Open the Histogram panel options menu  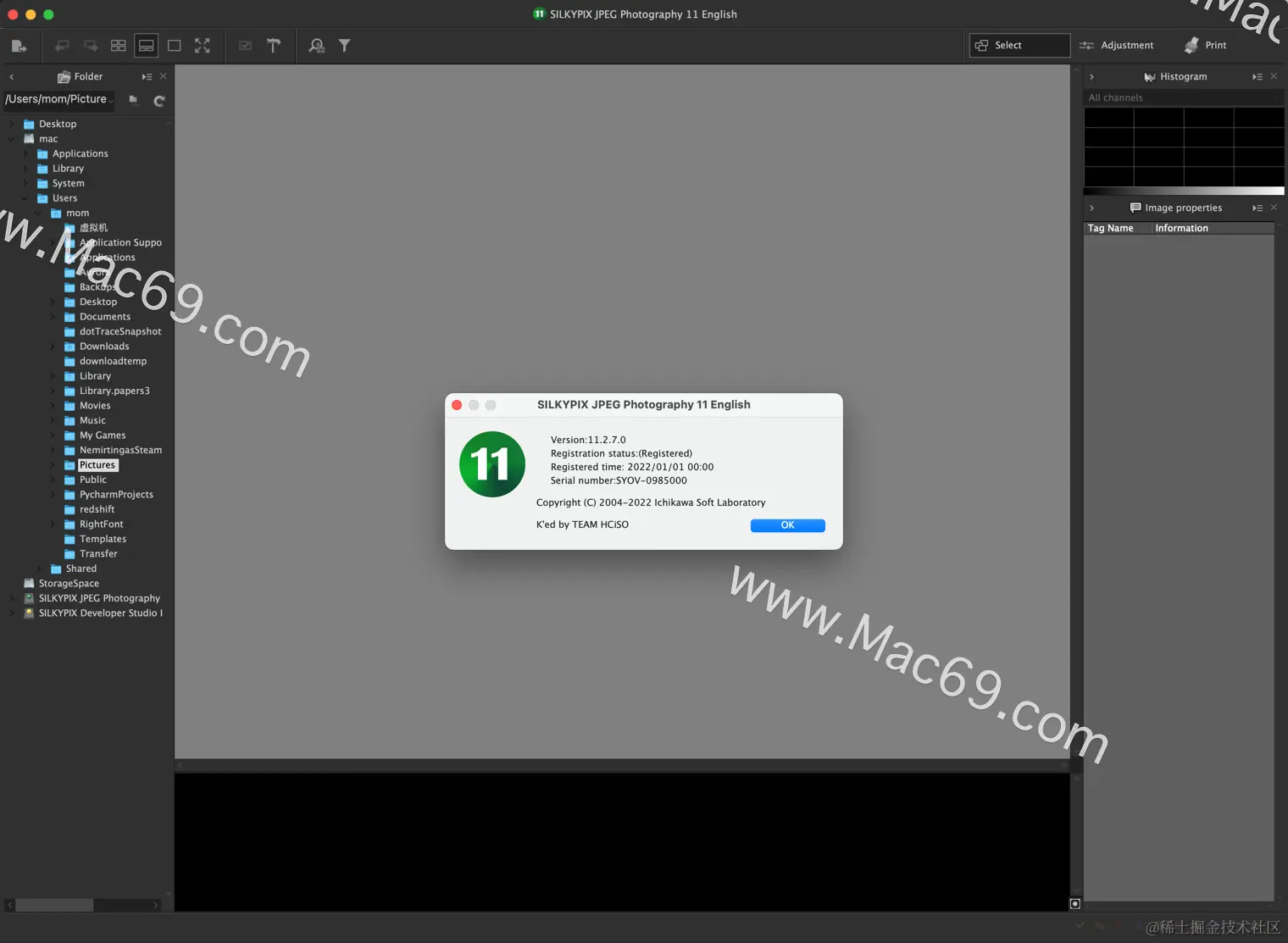[1257, 76]
